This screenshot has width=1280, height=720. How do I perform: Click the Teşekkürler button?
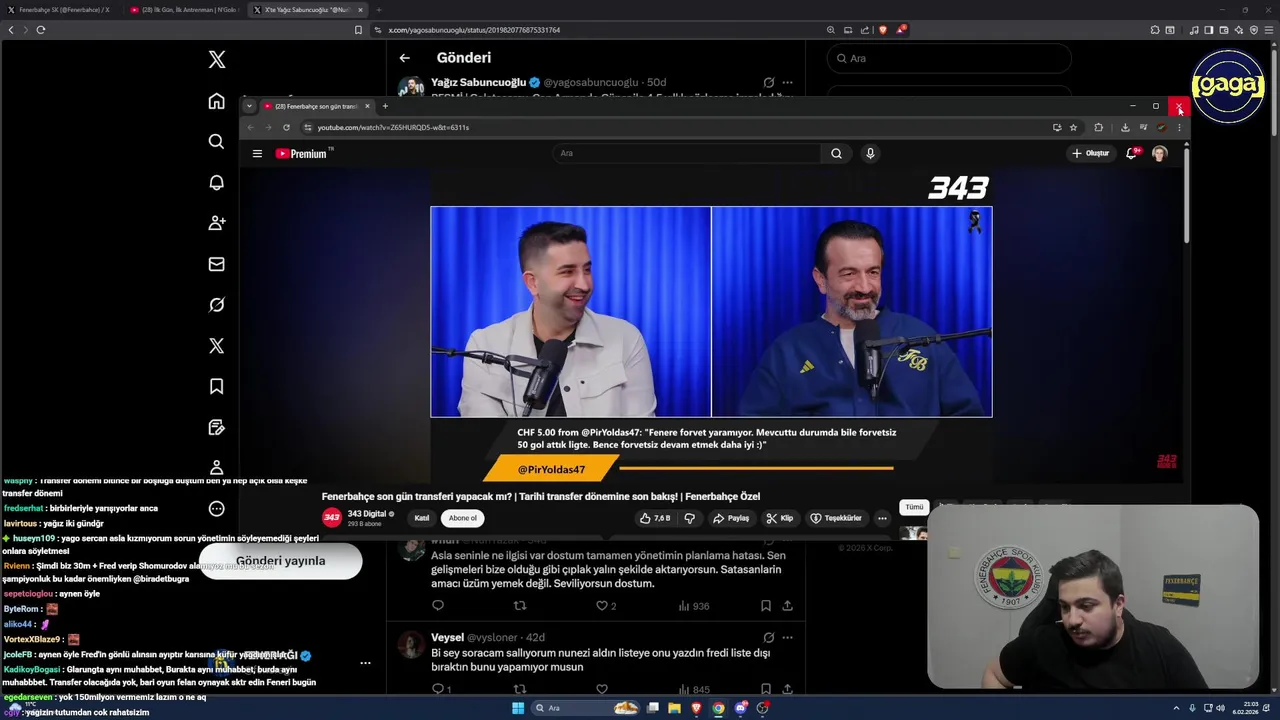tap(836, 518)
